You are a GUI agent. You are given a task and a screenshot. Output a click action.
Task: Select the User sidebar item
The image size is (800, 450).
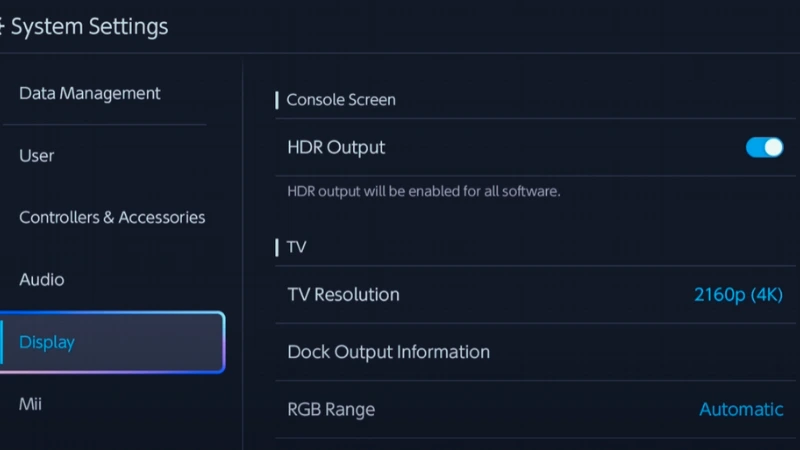coord(37,156)
